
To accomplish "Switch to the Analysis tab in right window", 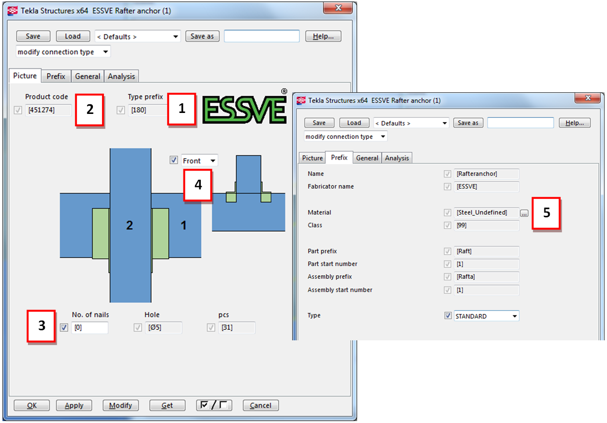I will pos(397,158).
